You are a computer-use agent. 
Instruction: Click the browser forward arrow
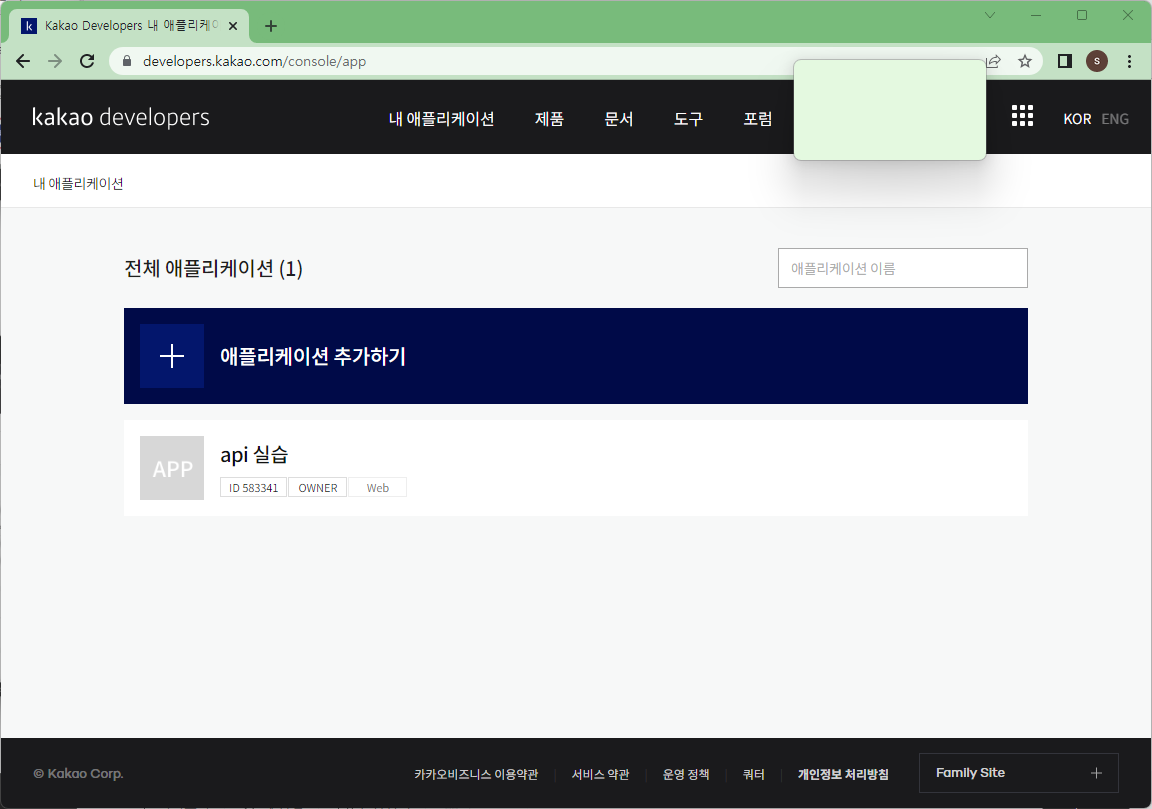55,61
